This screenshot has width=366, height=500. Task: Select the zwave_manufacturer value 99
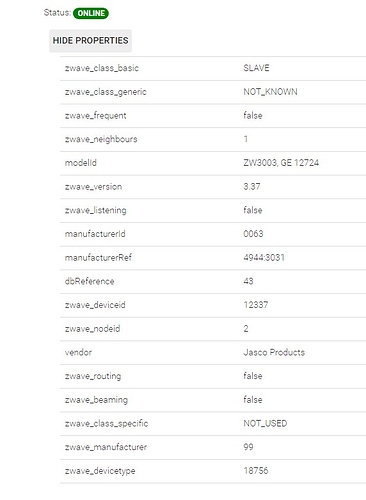click(x=248, y=447)
